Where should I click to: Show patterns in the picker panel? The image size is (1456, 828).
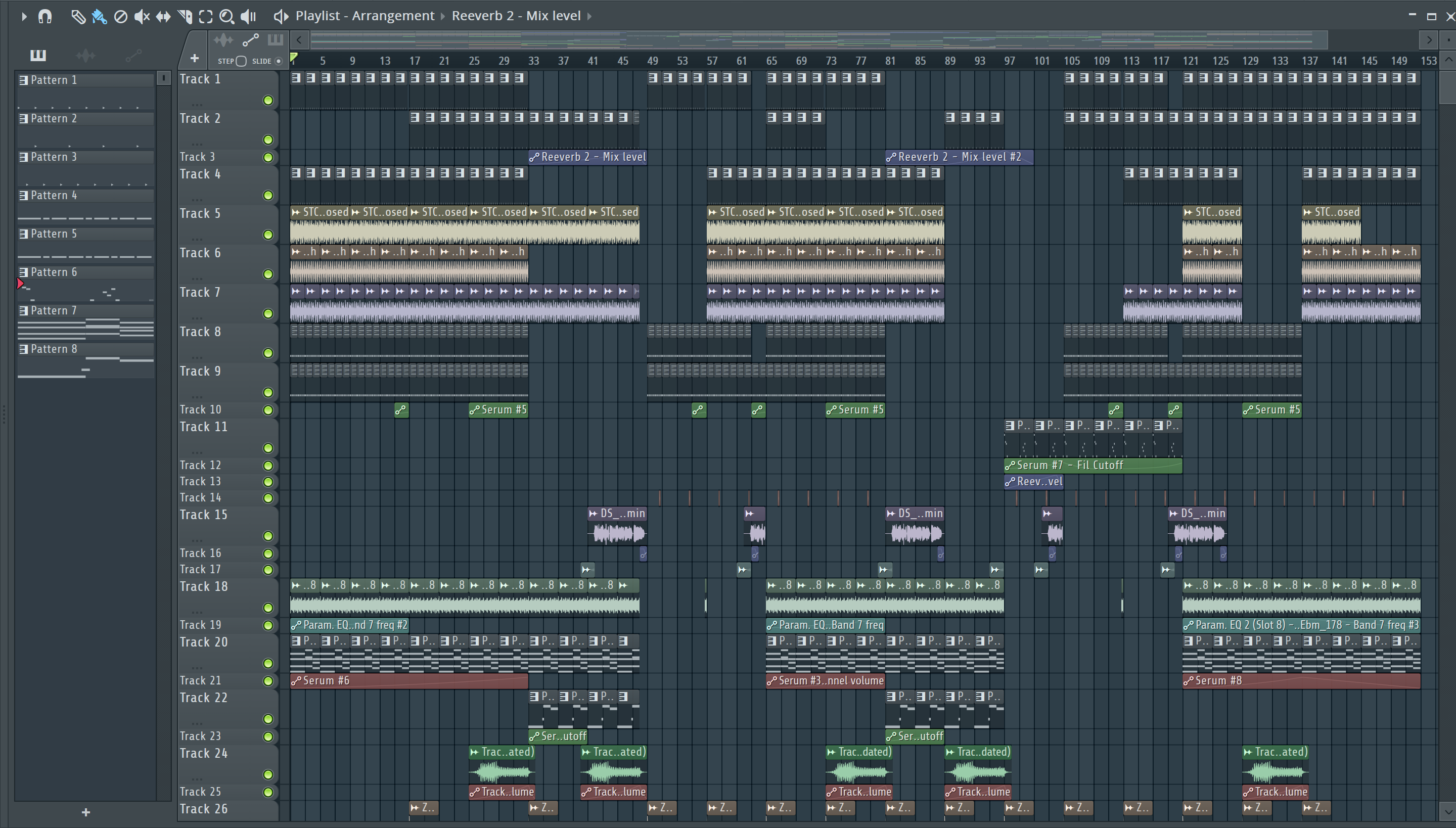(x=38, y=55)
